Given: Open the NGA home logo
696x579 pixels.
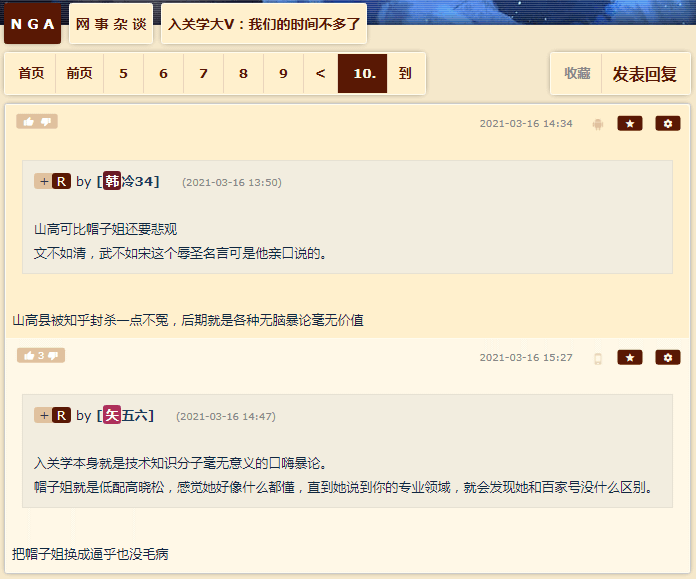Looking at the screenshot, I should 32,24.
